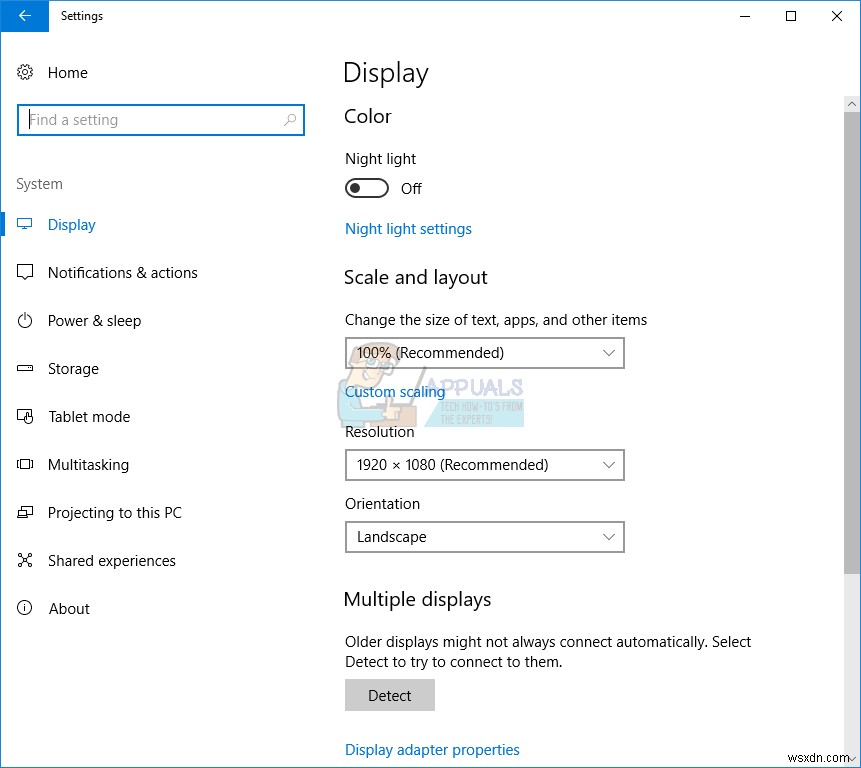Click the Detect button

point(390,696)
